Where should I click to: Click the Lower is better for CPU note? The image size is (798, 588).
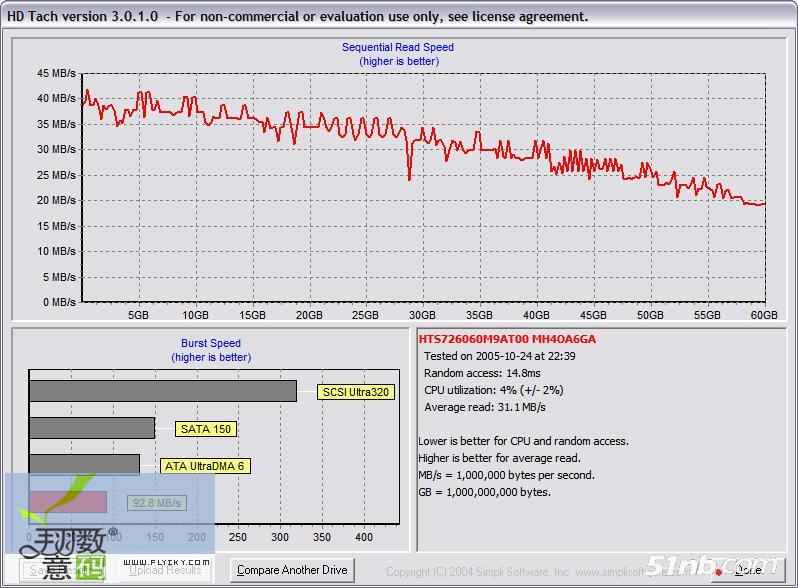[523, 441]
